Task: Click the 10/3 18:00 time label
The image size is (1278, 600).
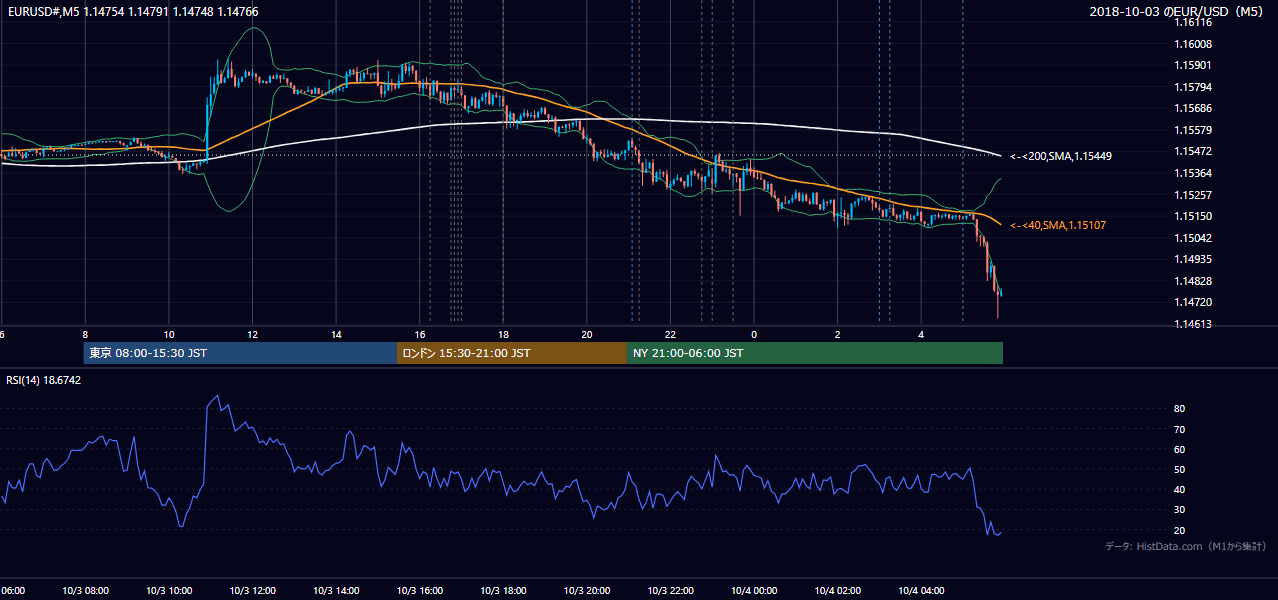Action: coord(504,591)
